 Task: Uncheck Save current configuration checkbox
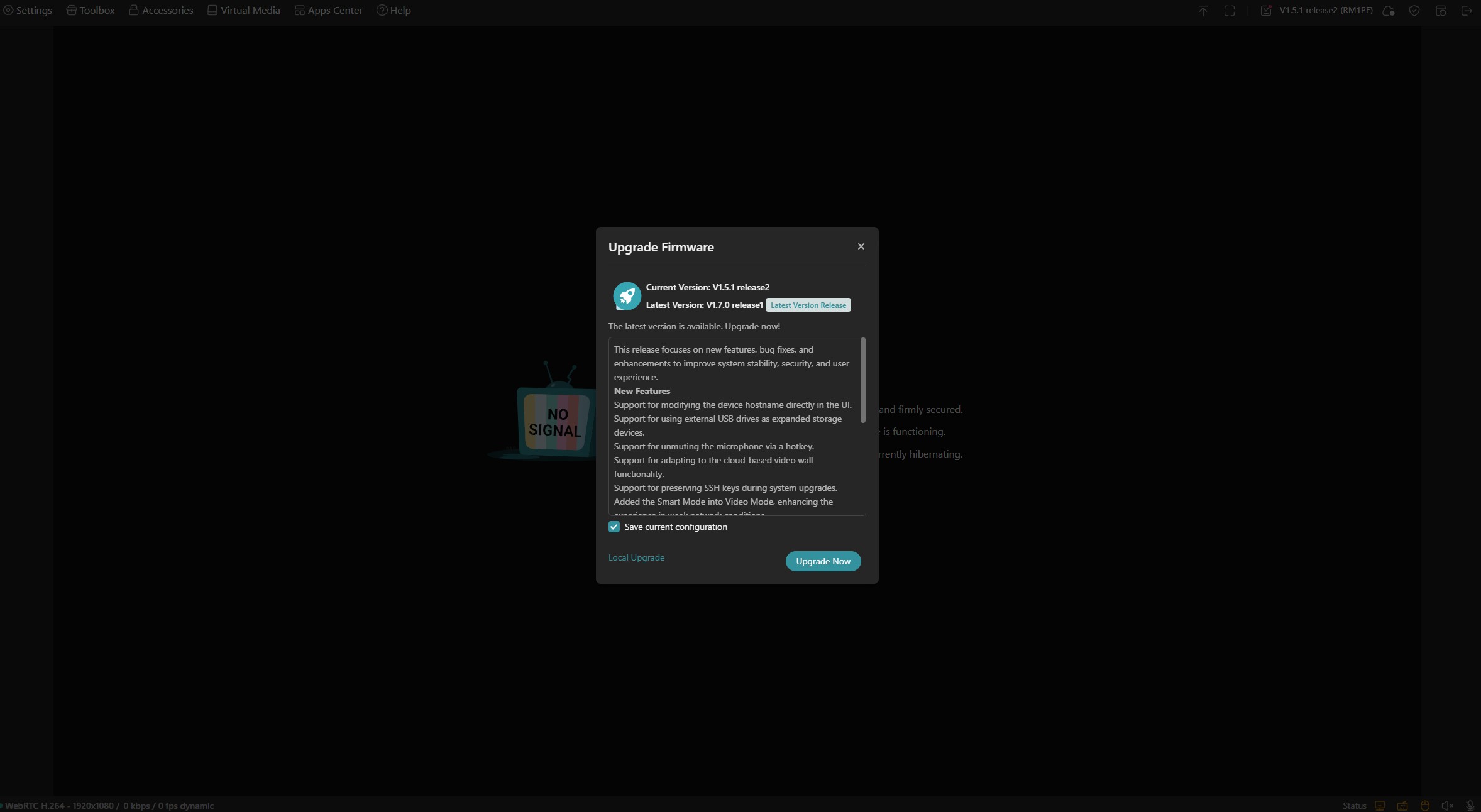click(x=614, y=527)
